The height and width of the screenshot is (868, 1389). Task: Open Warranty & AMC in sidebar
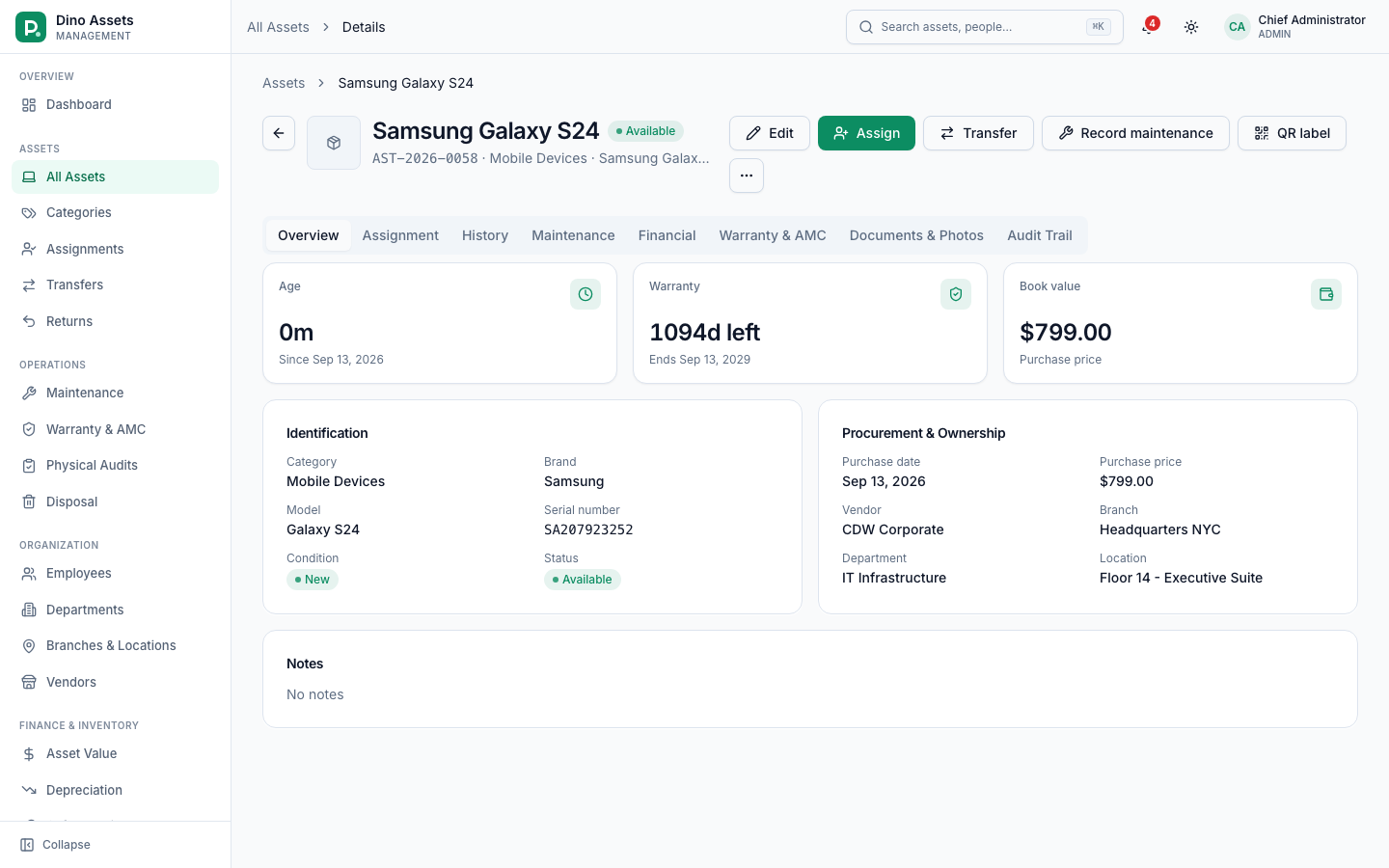pyautogui.click(x=115, y=429)
